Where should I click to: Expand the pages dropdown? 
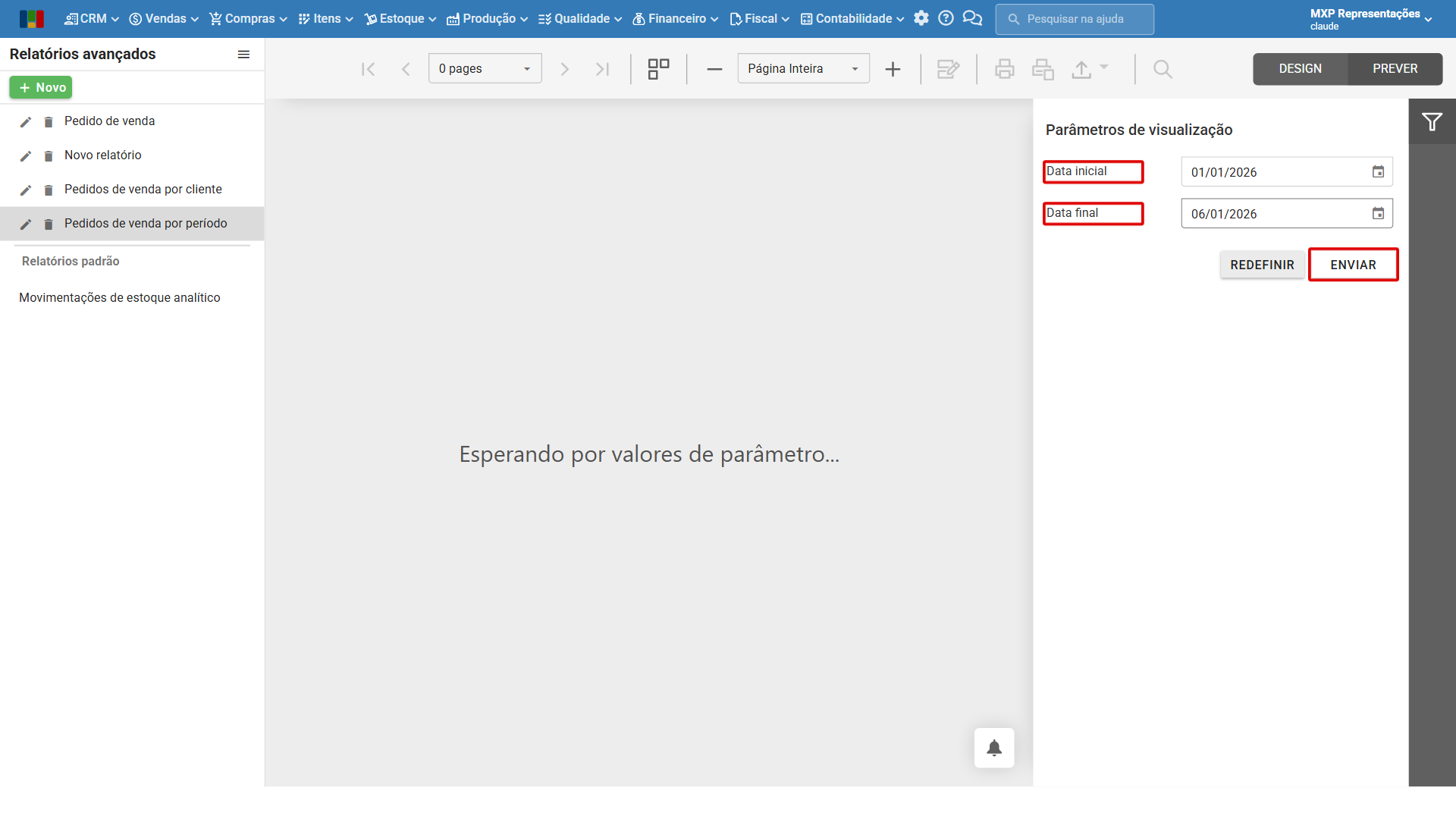pyautogui.click(x=485, y=69)
